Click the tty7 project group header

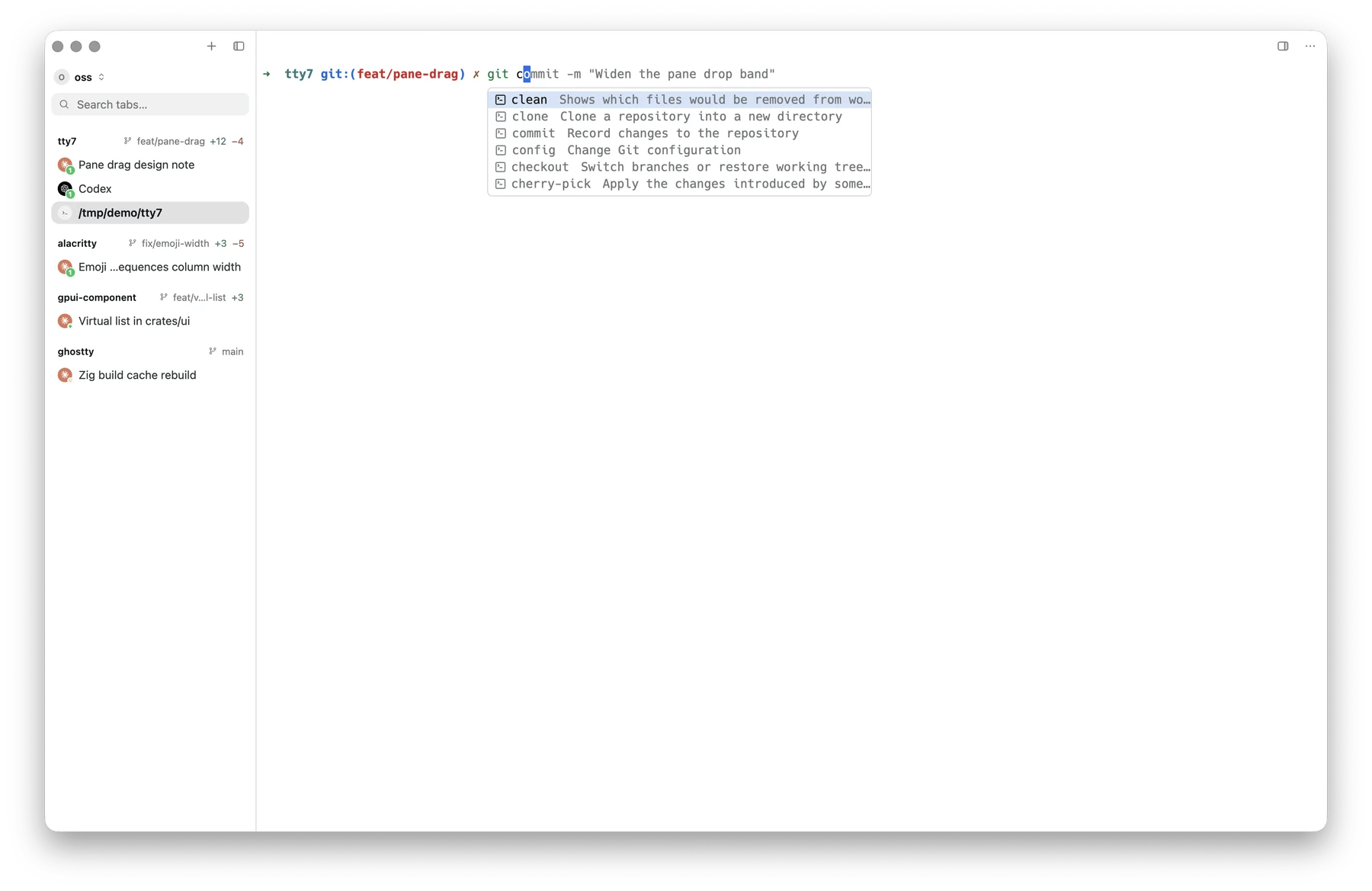tap(67, 141)
